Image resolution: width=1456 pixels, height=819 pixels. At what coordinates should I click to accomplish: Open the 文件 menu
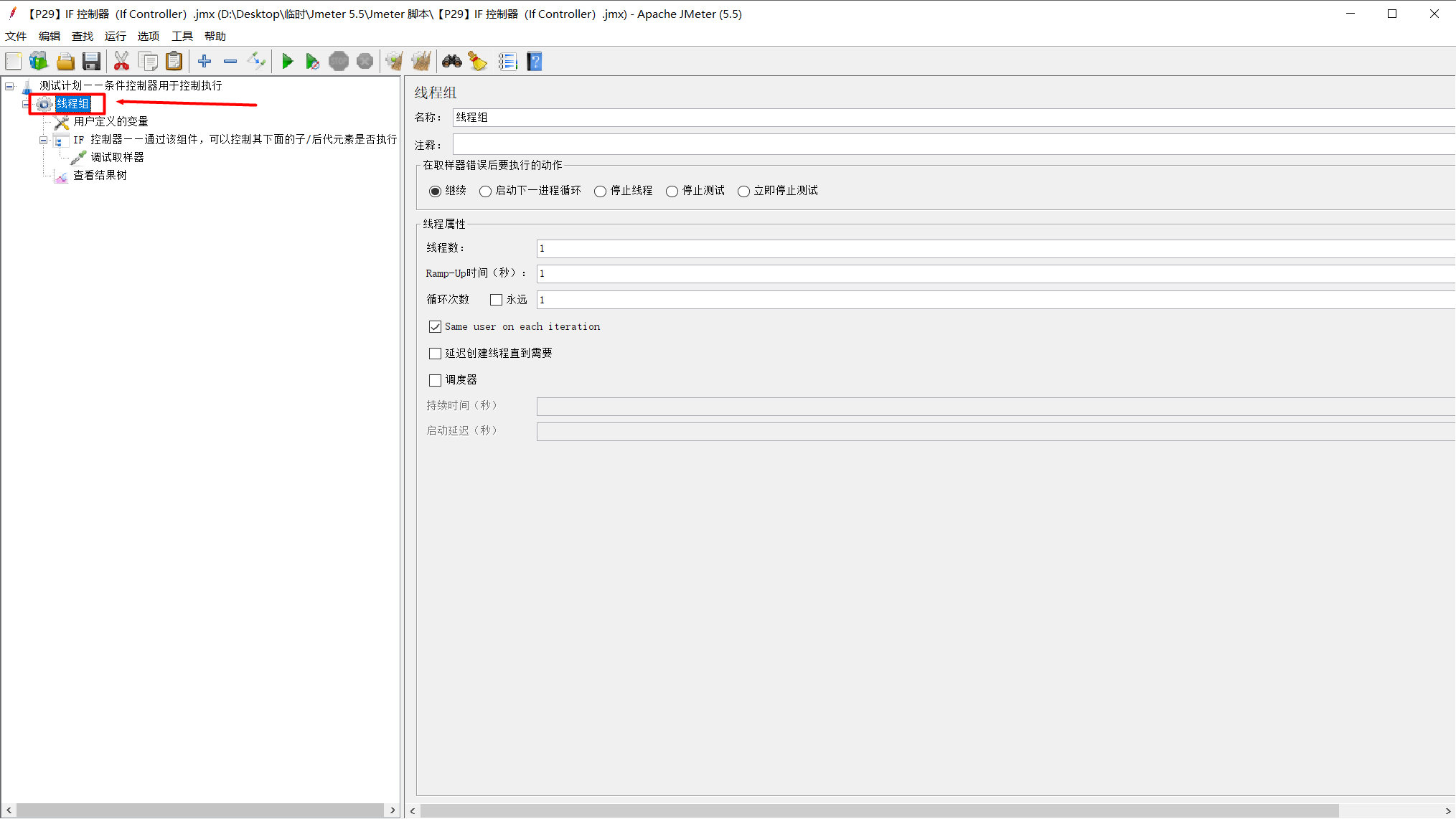point(16,36)
